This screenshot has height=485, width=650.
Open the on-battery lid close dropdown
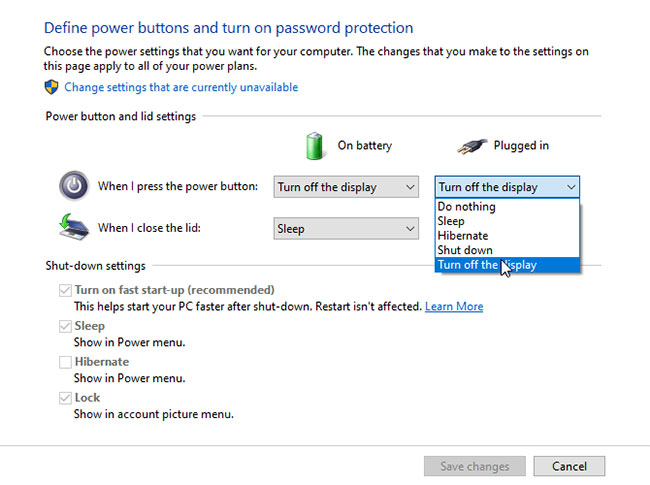tap(346, 229)
